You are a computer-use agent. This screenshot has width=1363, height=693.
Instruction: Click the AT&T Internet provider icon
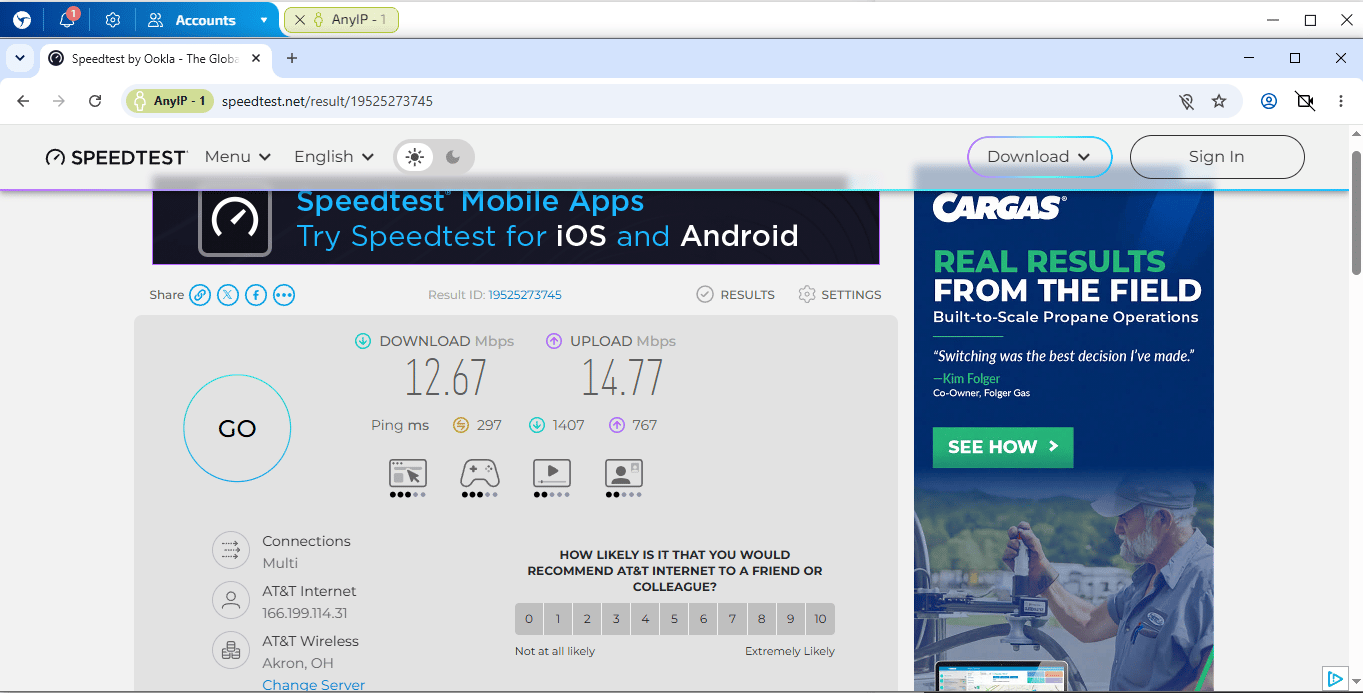(x=231, y=600)
